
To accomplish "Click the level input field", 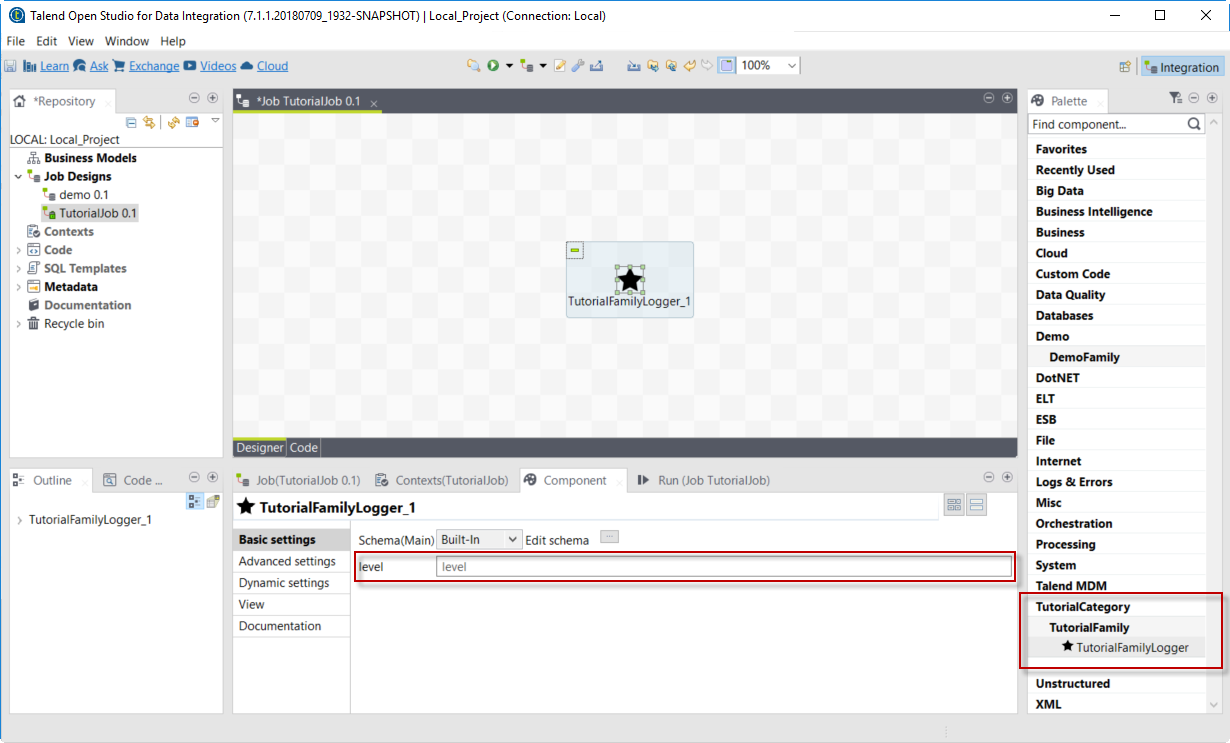I will point(724,567).
